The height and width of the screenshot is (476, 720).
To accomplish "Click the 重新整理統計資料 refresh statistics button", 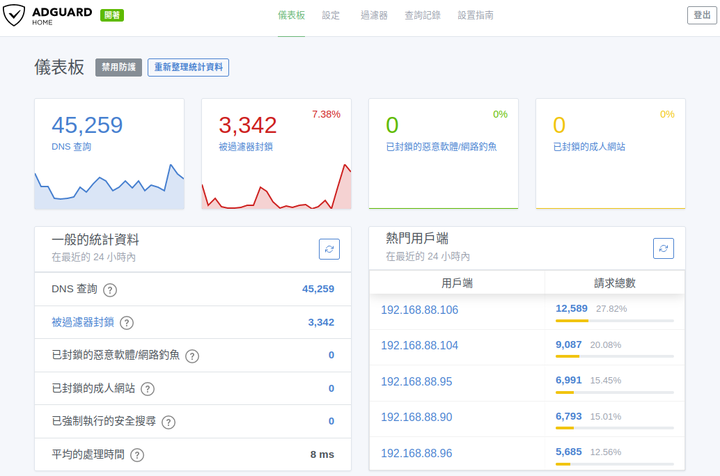I will coord(188,67).
